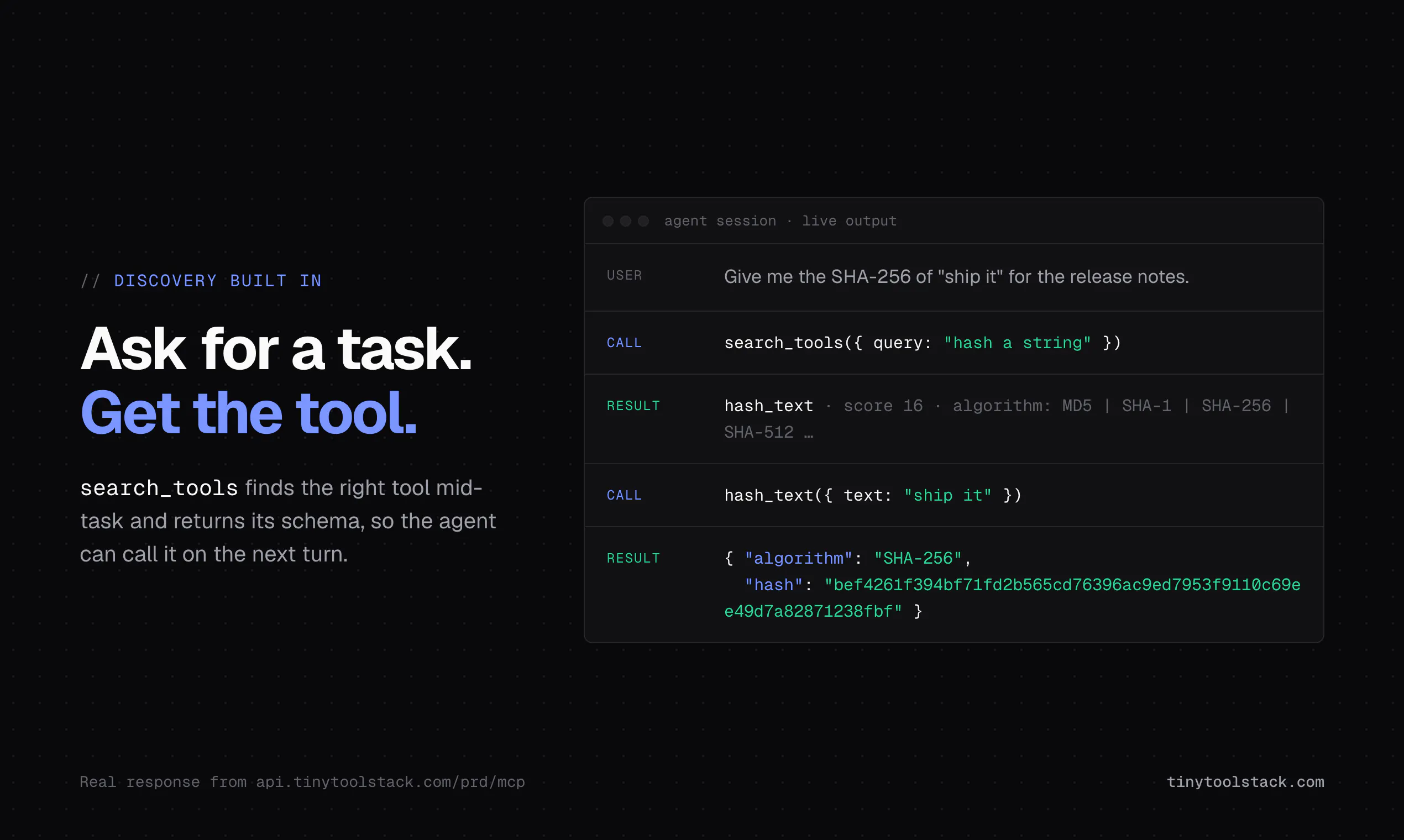Viewport: 1404px width, 840px height.
Task: Click the user message about SHA-256 of "ship it"
Action: 956,277
